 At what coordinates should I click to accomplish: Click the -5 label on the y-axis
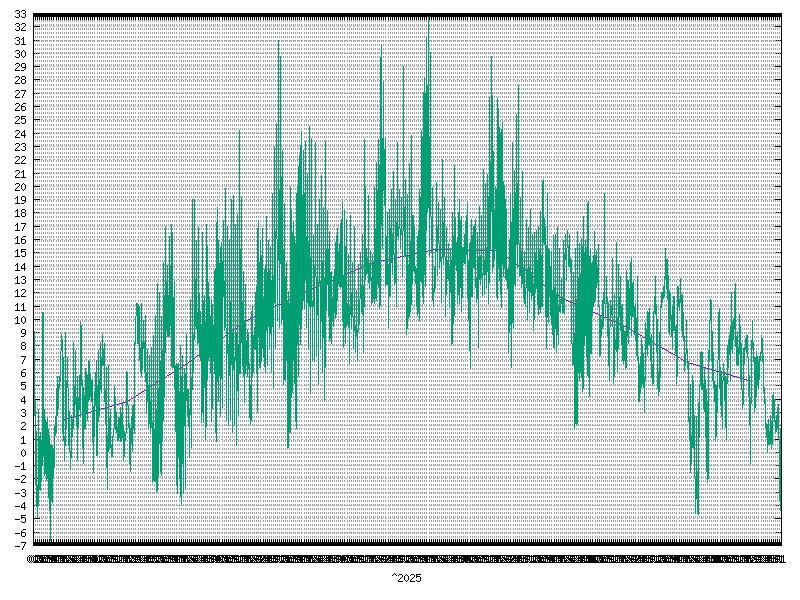(20, 518)
